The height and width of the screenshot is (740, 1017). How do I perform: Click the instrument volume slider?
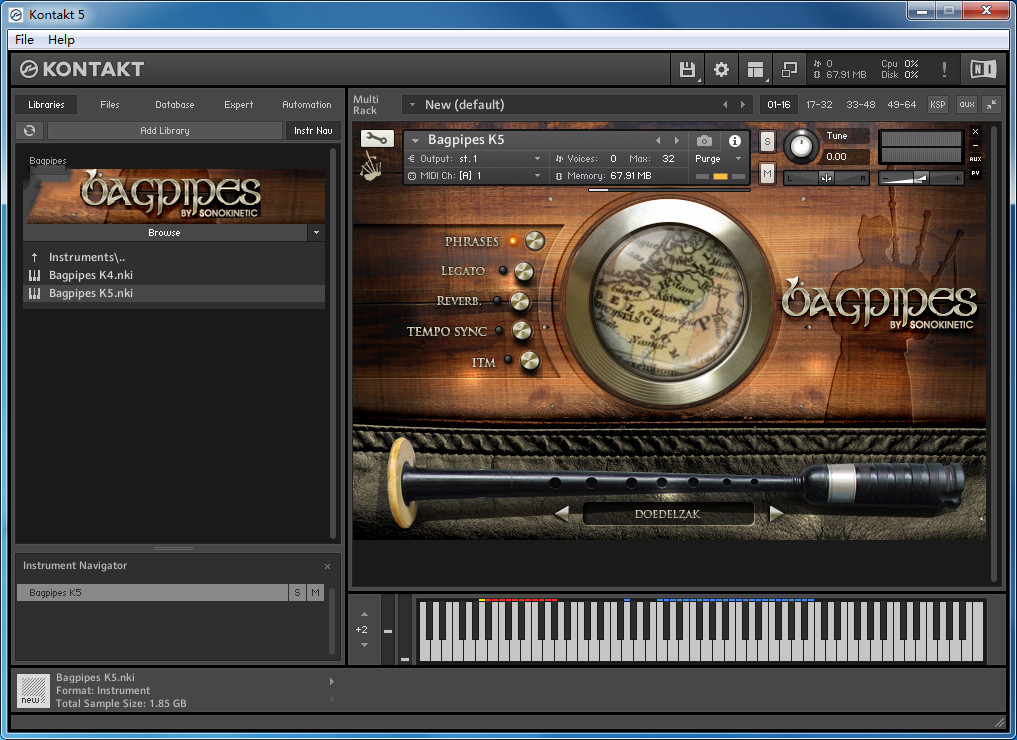920,178
